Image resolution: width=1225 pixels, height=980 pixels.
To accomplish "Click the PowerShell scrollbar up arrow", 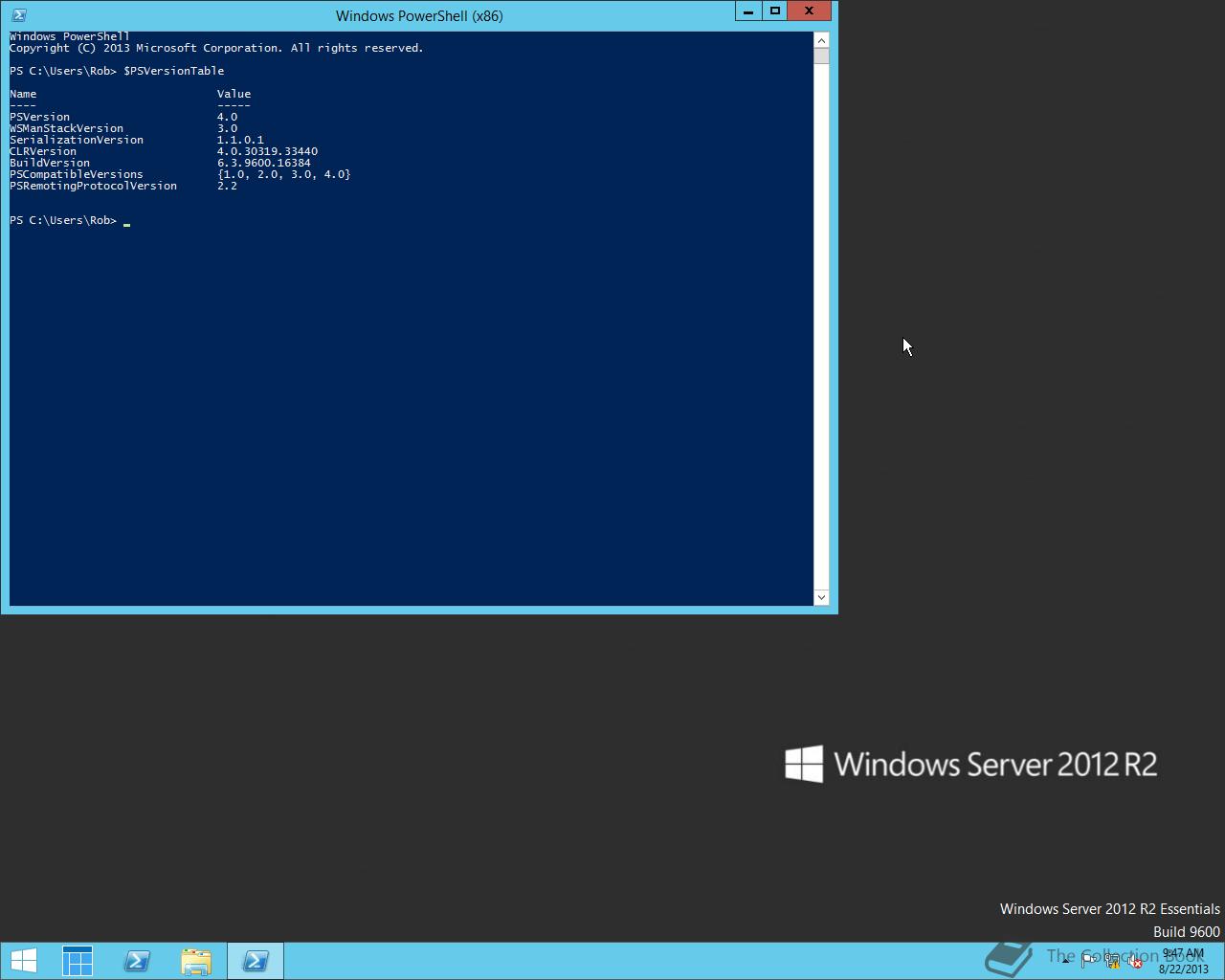I will tap(821, 40).
